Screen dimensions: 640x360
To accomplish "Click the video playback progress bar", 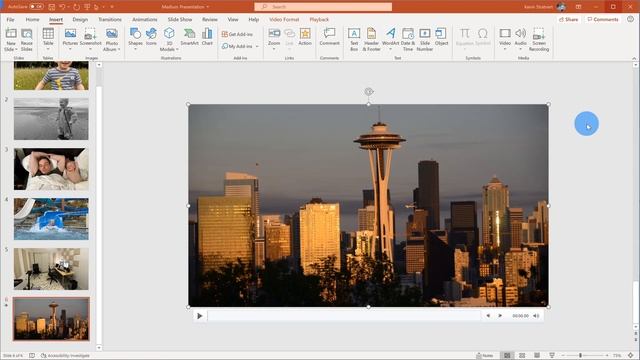I will coord(344,316).
